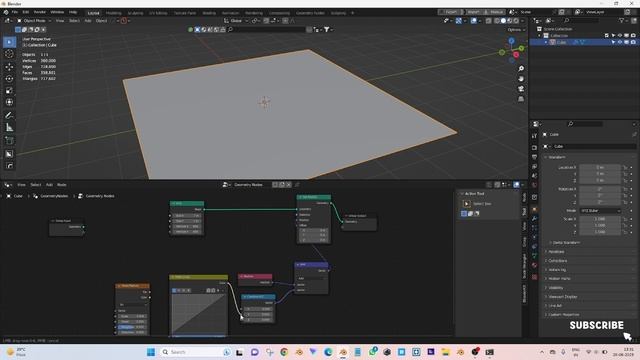Select the Measure tool
This screenshot has height=360, width=640.
[x=9, y=128]
